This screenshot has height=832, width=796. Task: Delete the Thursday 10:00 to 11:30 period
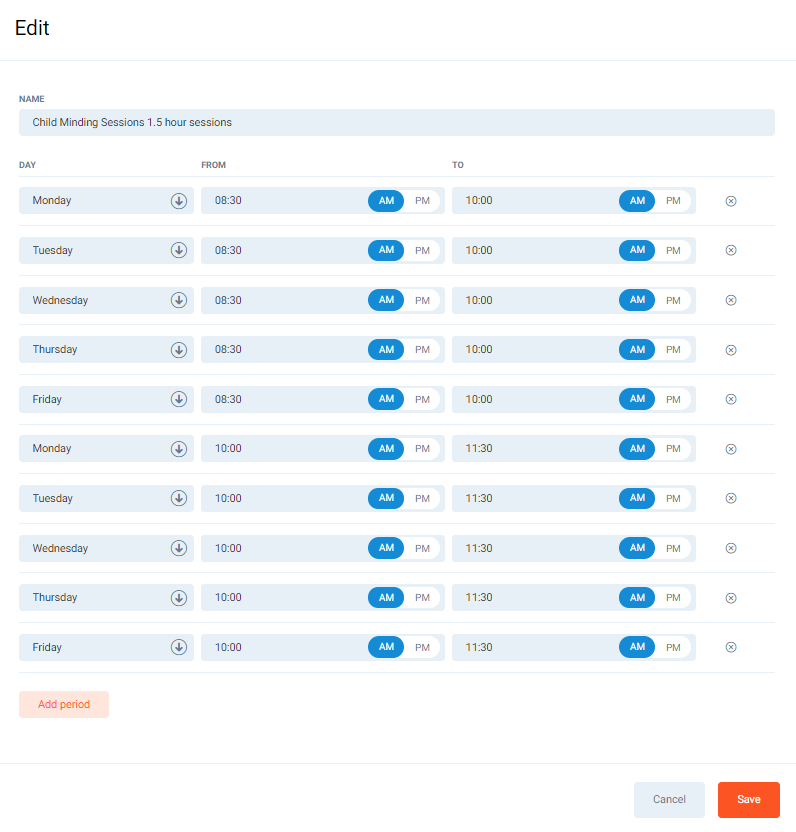tap(730, 598)
